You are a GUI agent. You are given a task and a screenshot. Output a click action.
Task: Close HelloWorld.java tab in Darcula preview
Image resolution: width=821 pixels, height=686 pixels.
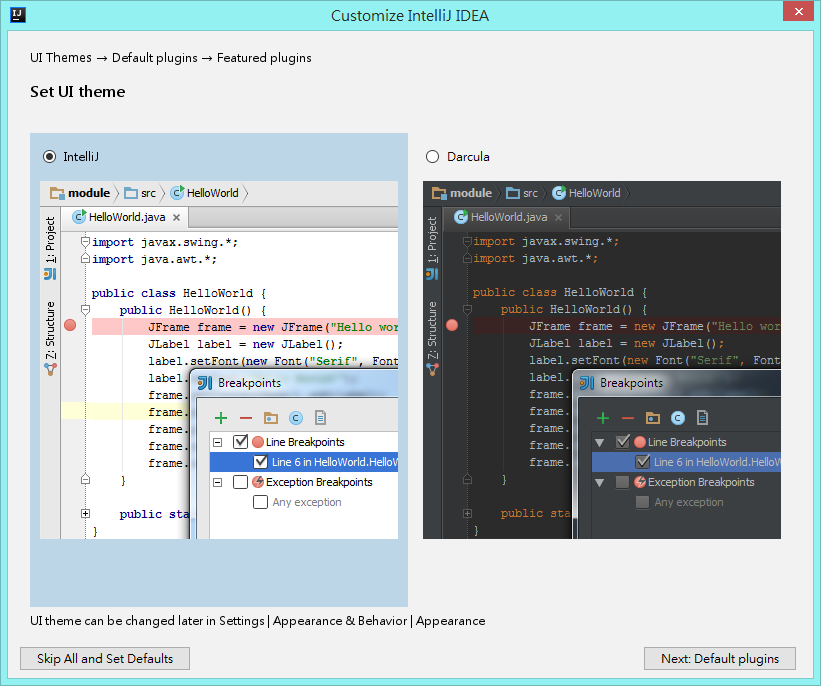pyautogui.click(x=559, y=217)
